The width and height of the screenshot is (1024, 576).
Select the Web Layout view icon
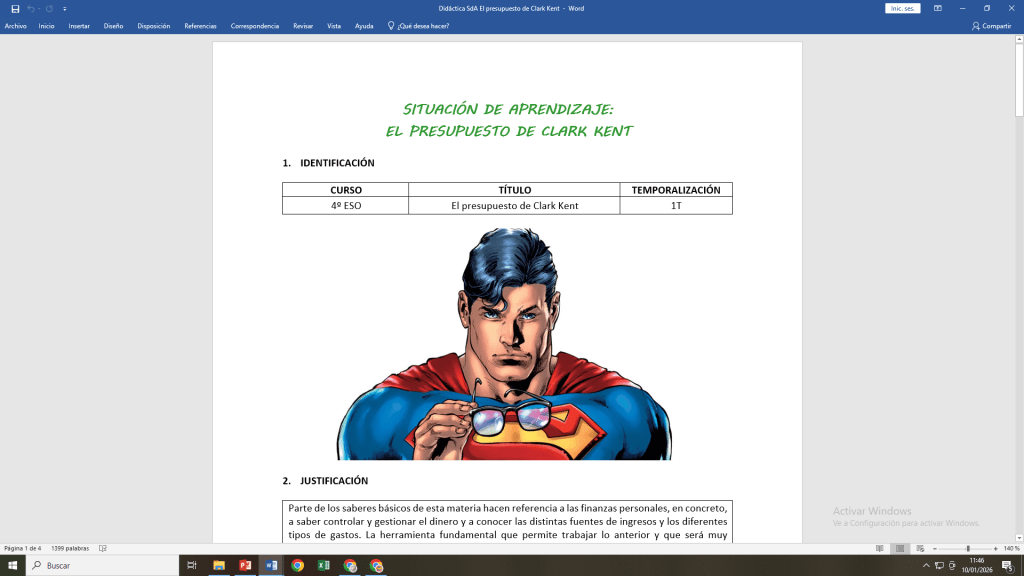click(921, 548)
